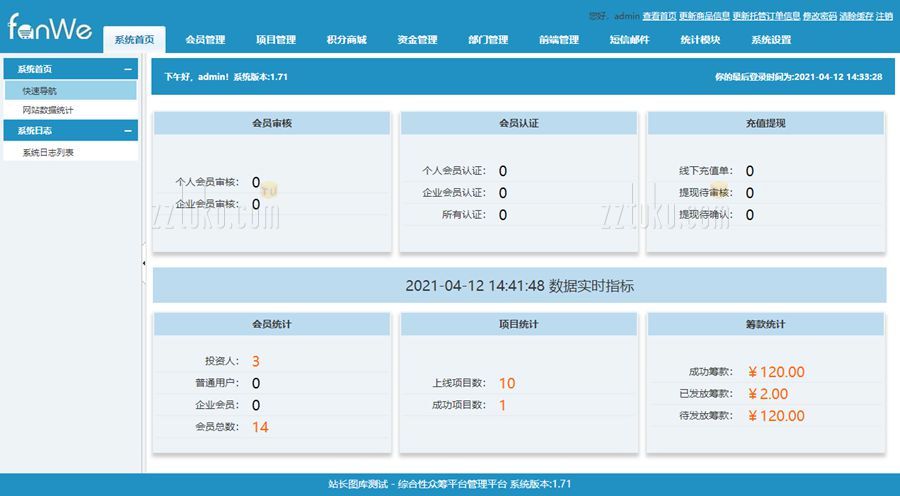Viewport: 900px width, 496px height.
Task: Open 系统日志列表 in the sidebar
Action: 48,153
